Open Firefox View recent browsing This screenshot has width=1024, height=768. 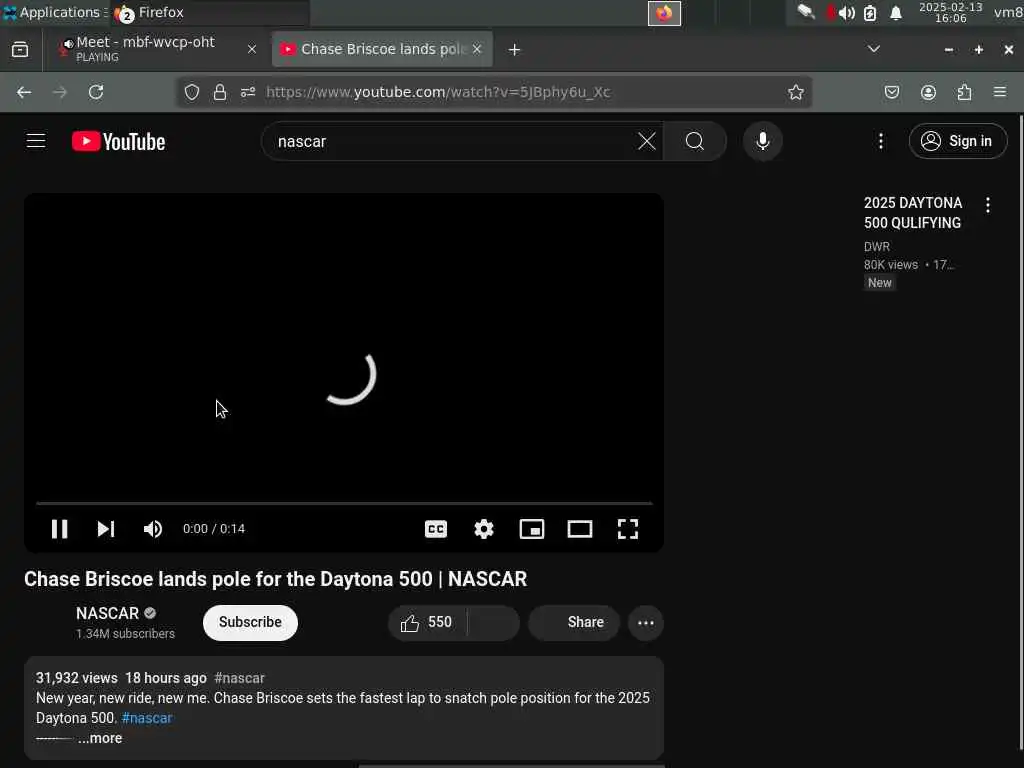(20, 50)
